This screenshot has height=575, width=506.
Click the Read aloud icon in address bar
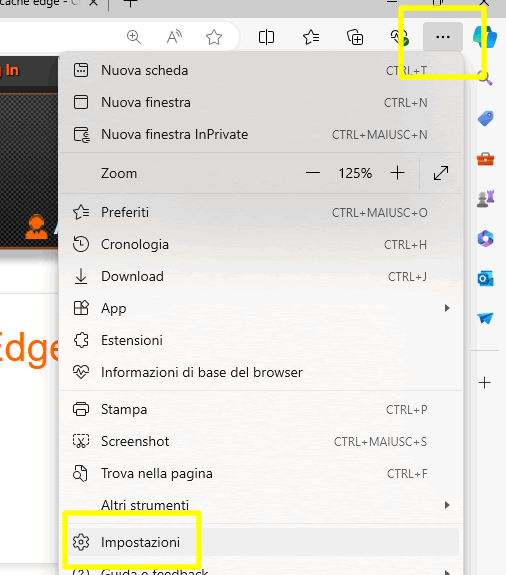[x=174, y=37]
